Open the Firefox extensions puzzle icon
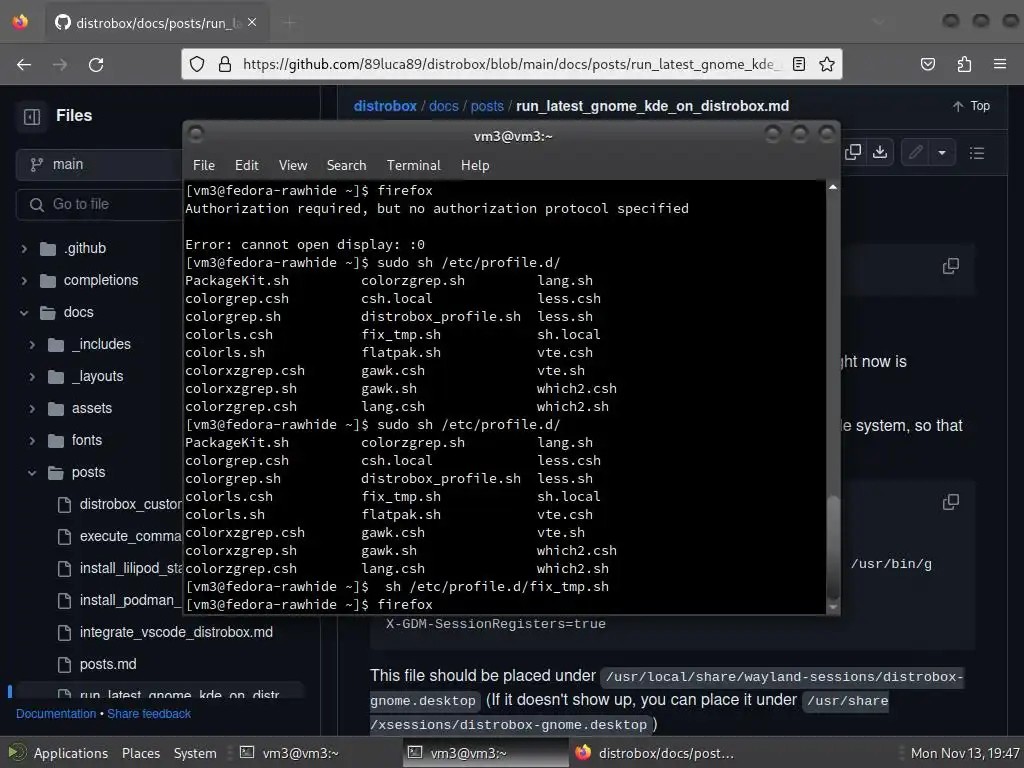 pos(964,64)
